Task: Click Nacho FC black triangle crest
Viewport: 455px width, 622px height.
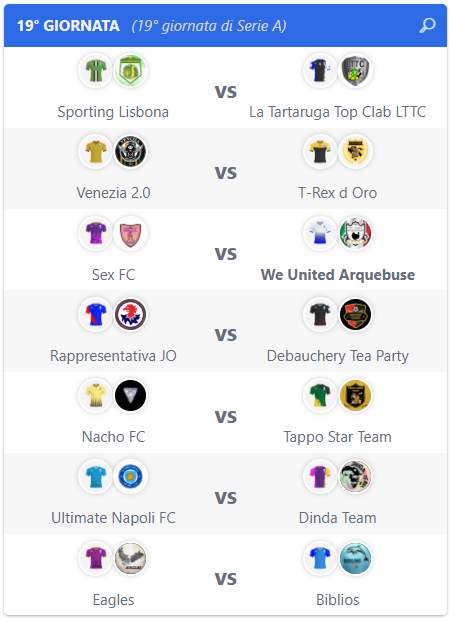Action: coord(131,395)
